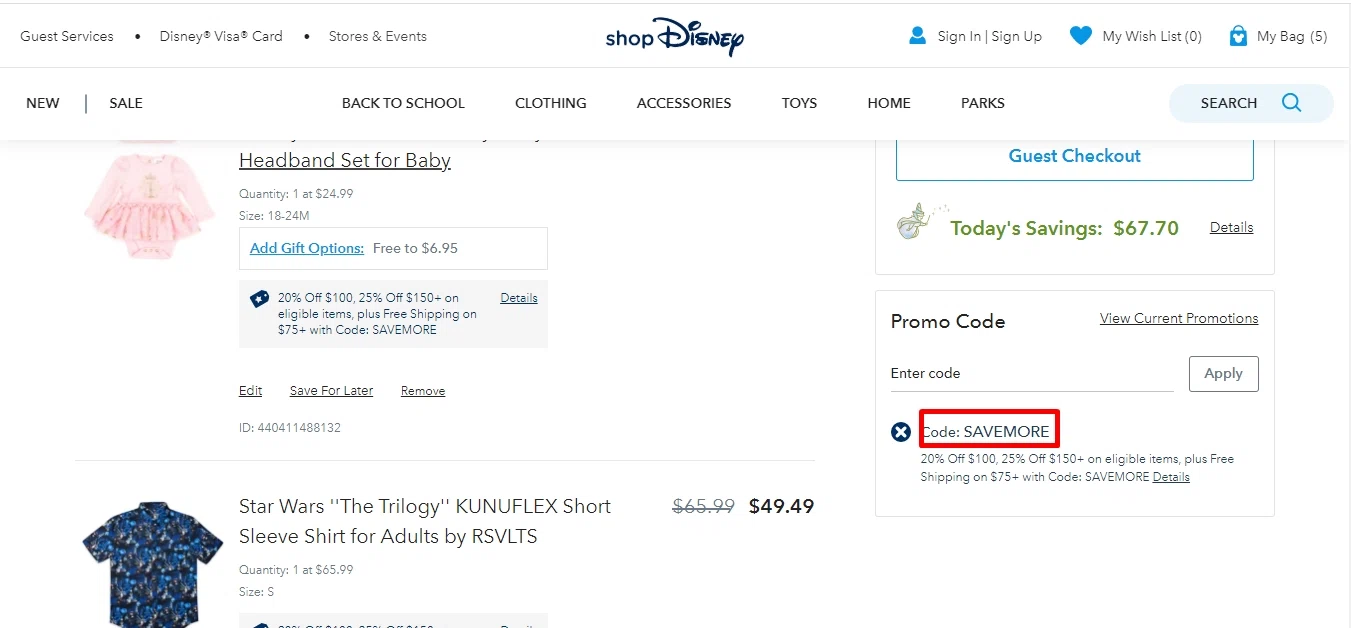Click the shopping bag icon
Viewport: 1351px width, 628px height.
click(x=1238, y=36)
